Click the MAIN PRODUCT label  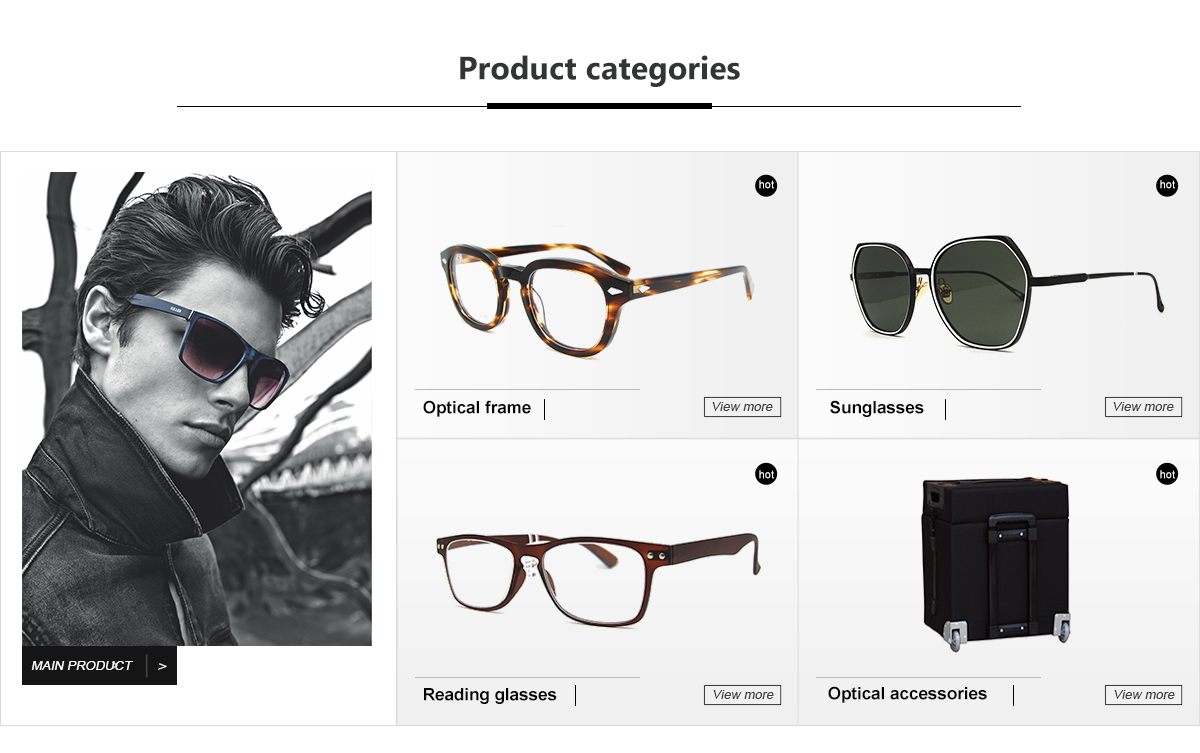click(82, 666)
